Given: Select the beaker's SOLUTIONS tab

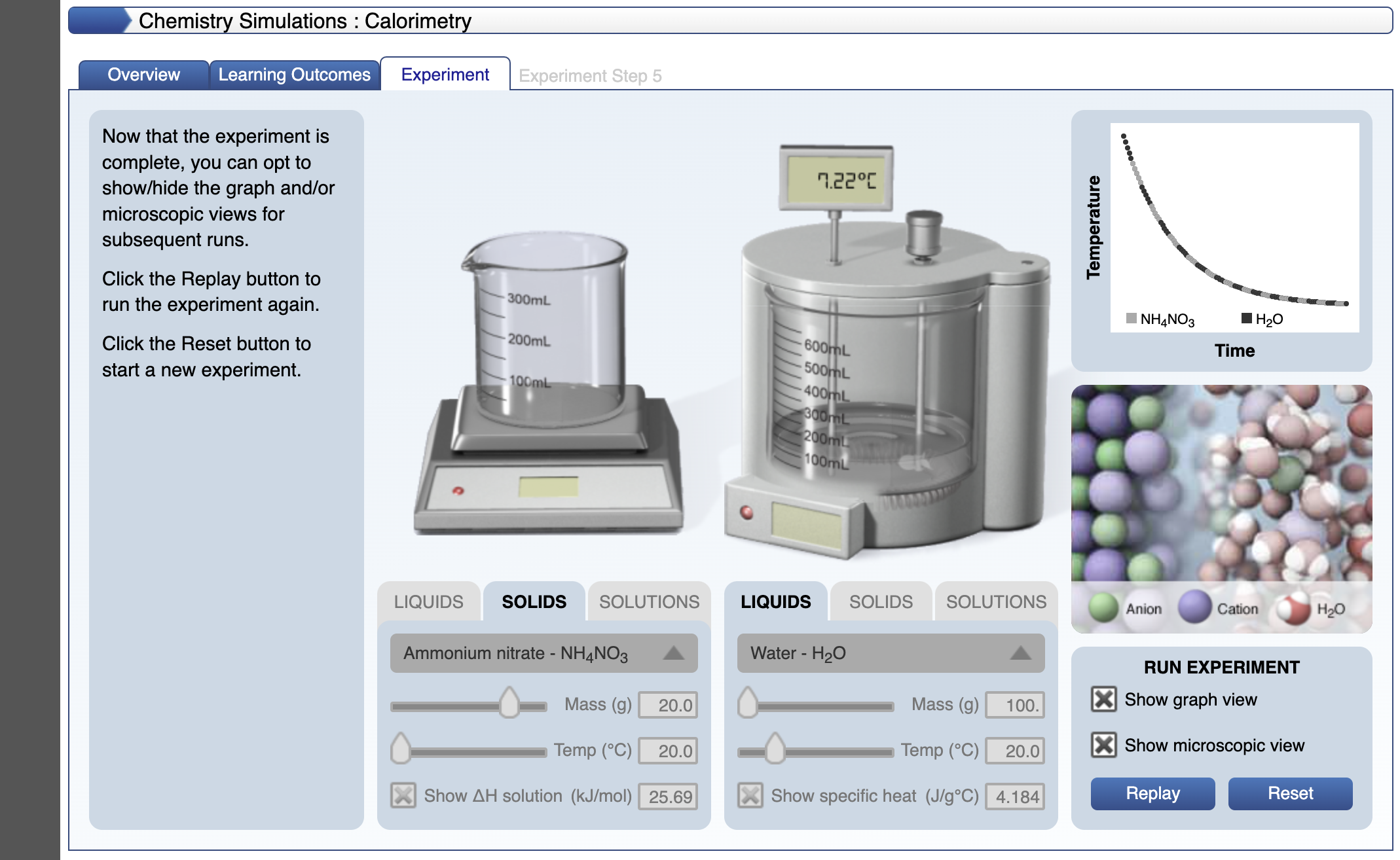Looking at the screenshot, I should point(649,601).
